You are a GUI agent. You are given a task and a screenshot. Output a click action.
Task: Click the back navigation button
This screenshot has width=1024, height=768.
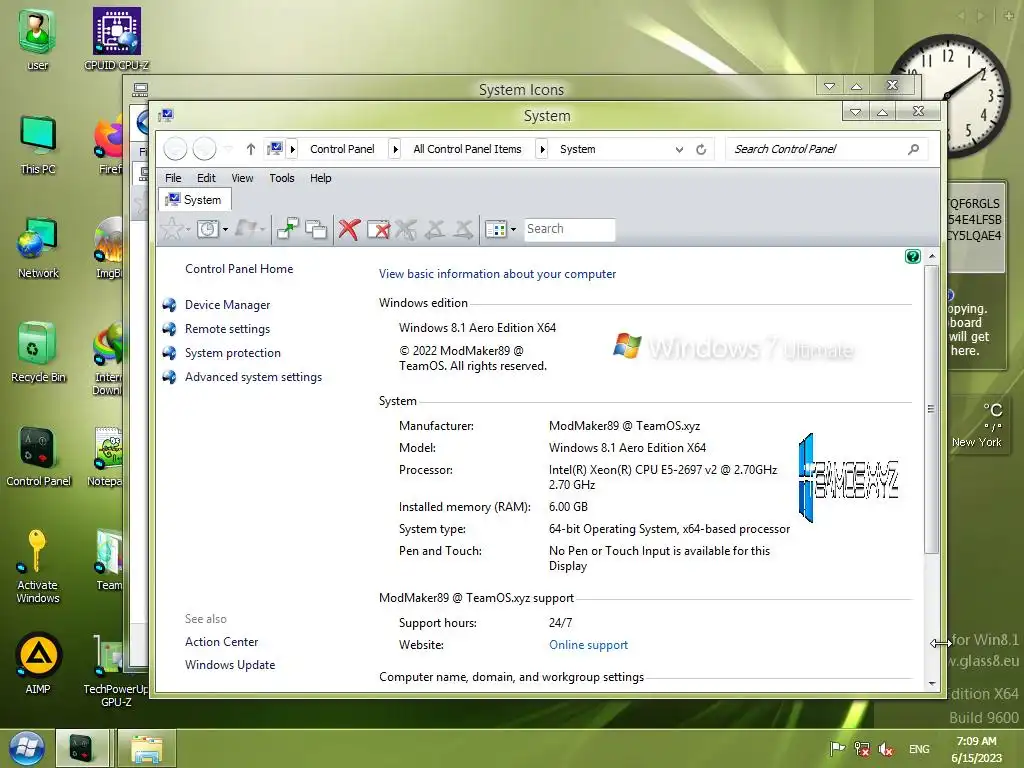[175, 149]
